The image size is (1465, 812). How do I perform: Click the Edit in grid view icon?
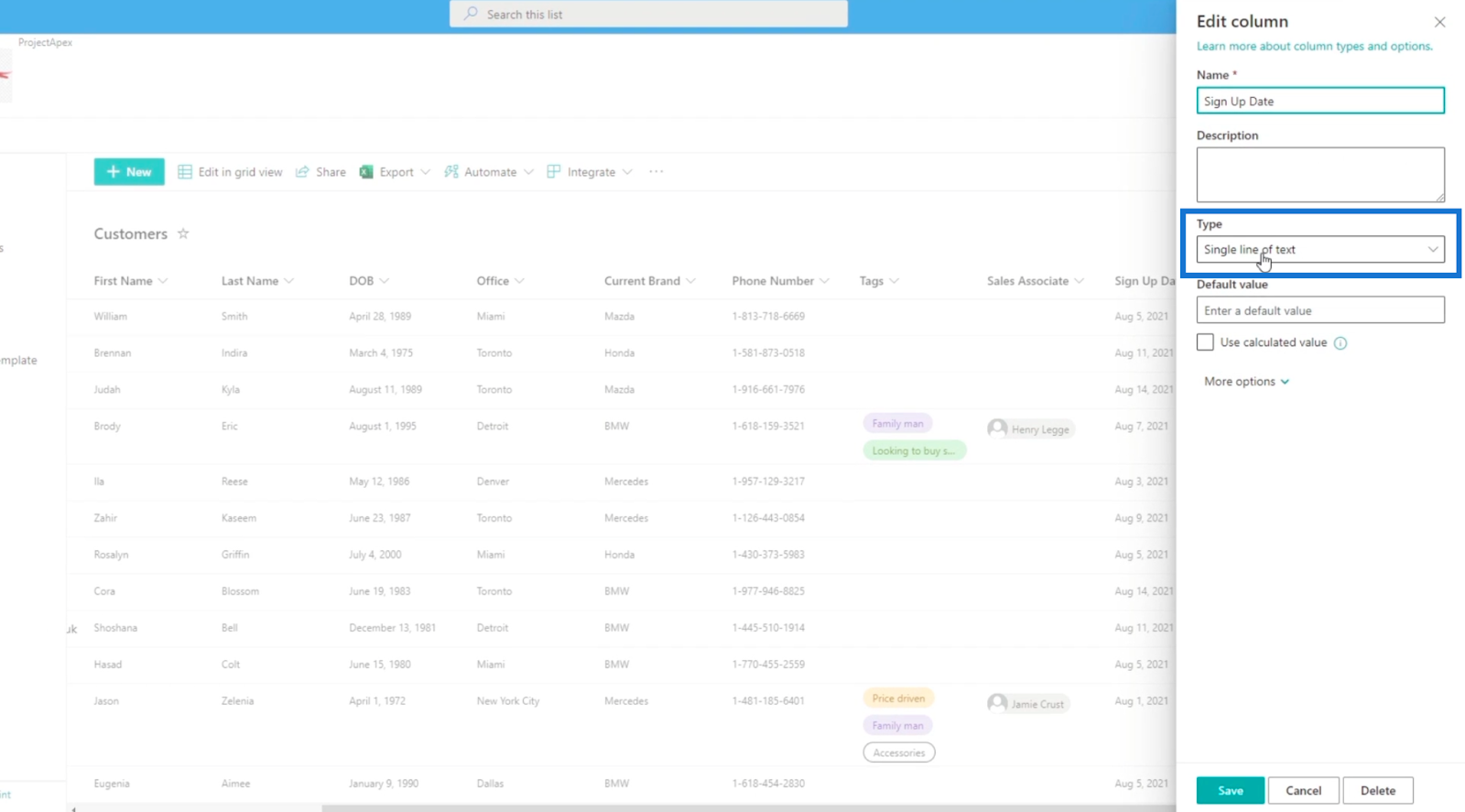click(x=185, y=172)
